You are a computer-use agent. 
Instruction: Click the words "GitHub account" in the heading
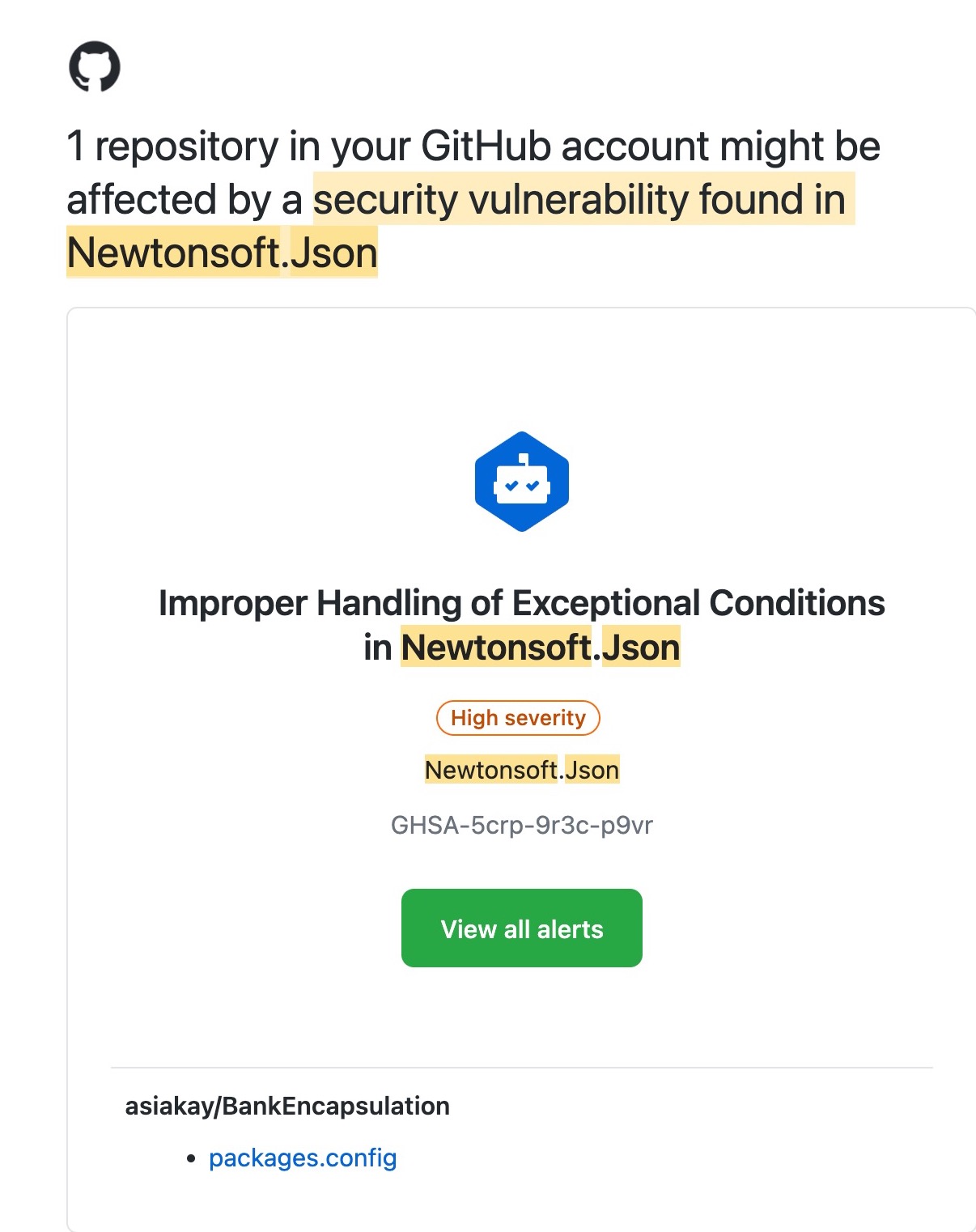(x=565, y=147)
